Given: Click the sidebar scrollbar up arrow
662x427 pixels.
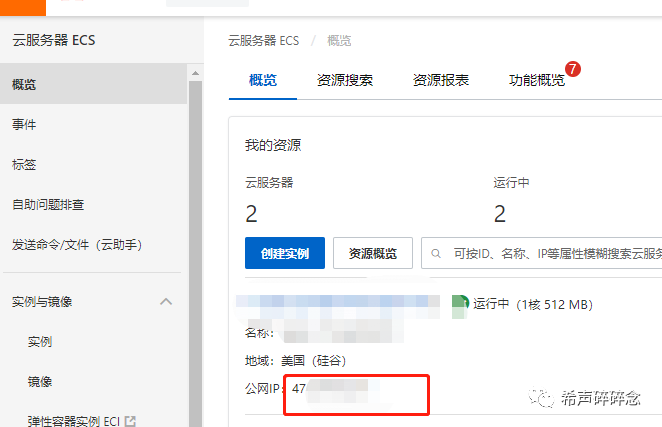Looking at the screenshot, I should 195,73.
